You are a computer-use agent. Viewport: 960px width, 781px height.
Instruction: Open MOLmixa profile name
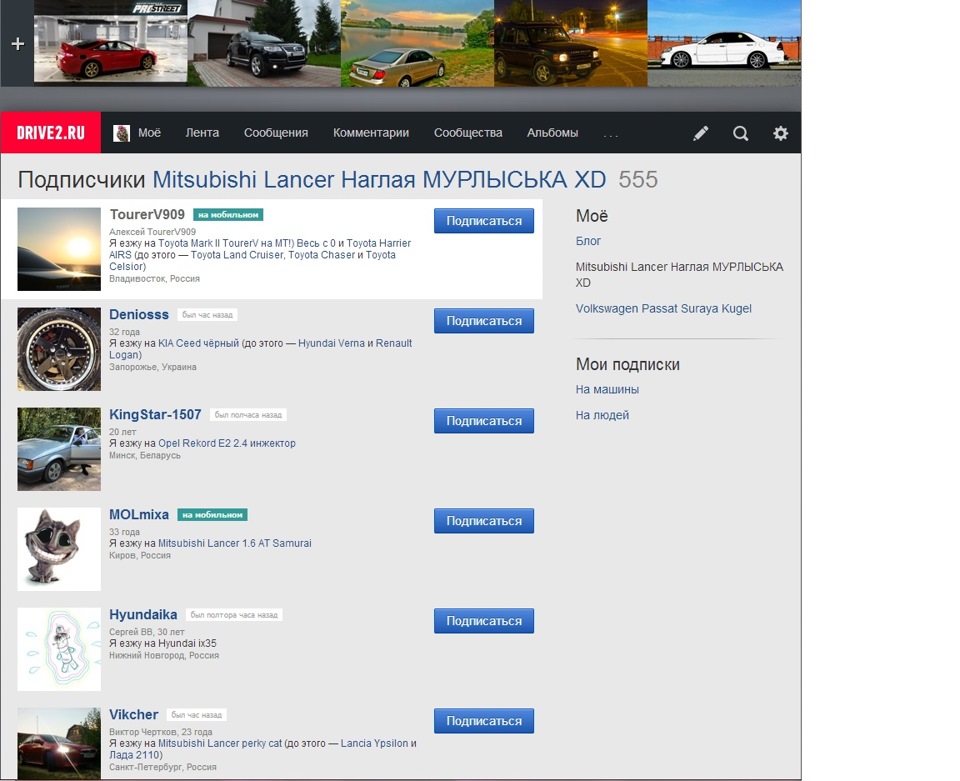click(139, 515)
